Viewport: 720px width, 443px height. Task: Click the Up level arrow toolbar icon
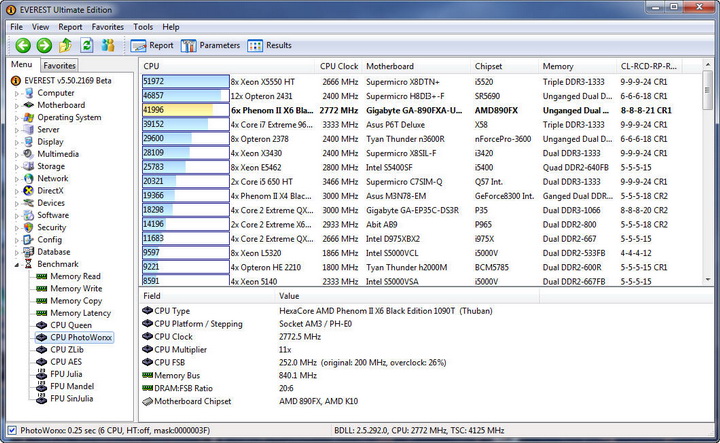coord(65,45)
